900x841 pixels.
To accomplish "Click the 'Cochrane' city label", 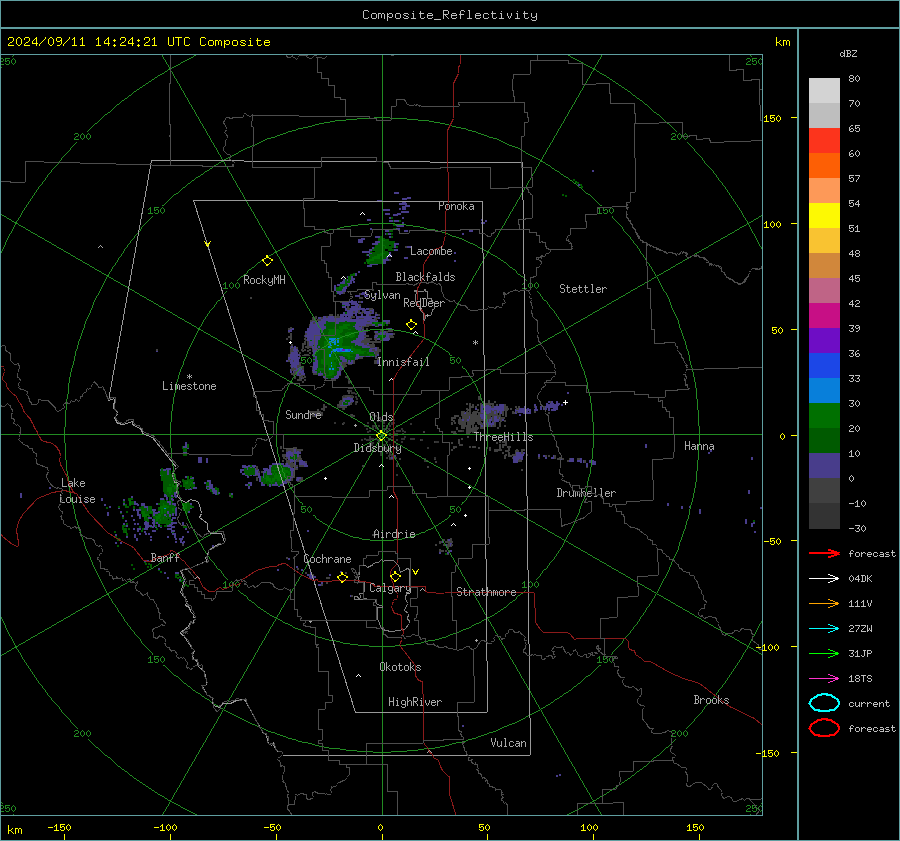I will (327, 559).
